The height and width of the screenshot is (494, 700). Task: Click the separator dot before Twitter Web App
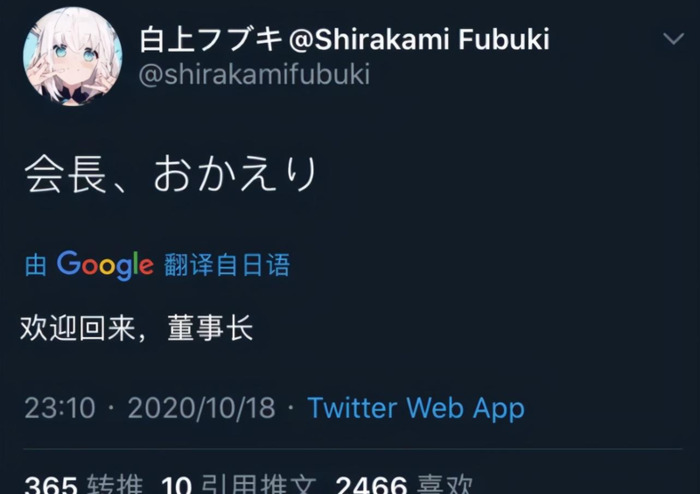[x=290, y=409]
